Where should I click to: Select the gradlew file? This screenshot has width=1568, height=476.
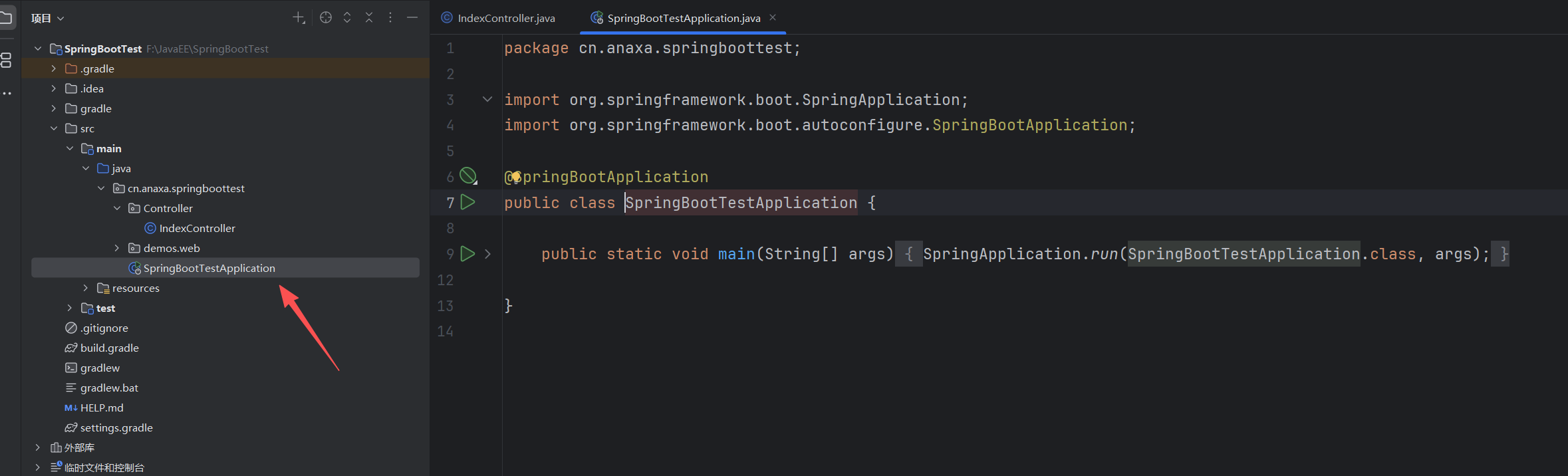100,368
